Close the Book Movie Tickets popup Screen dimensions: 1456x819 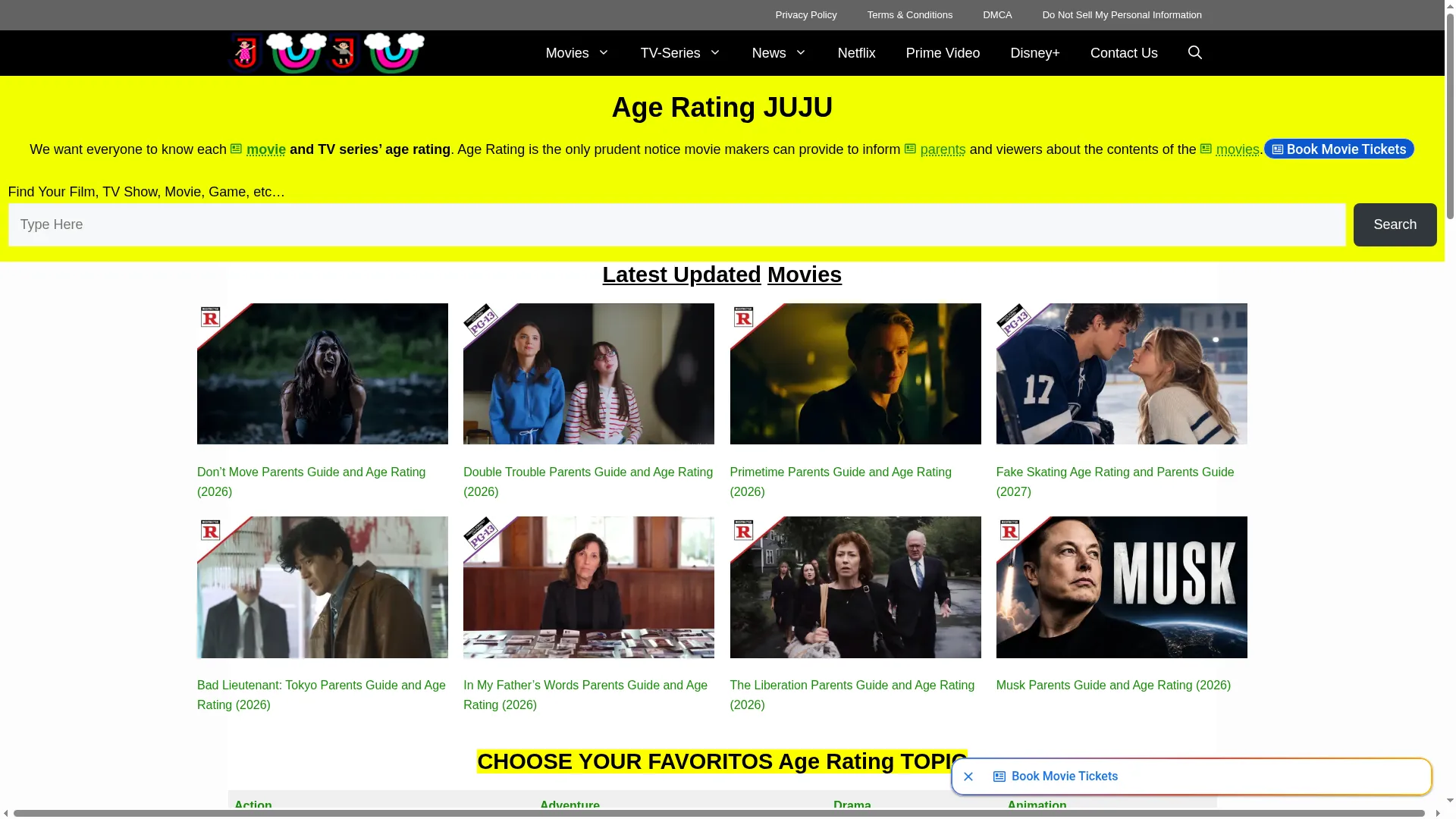(968, 777)
